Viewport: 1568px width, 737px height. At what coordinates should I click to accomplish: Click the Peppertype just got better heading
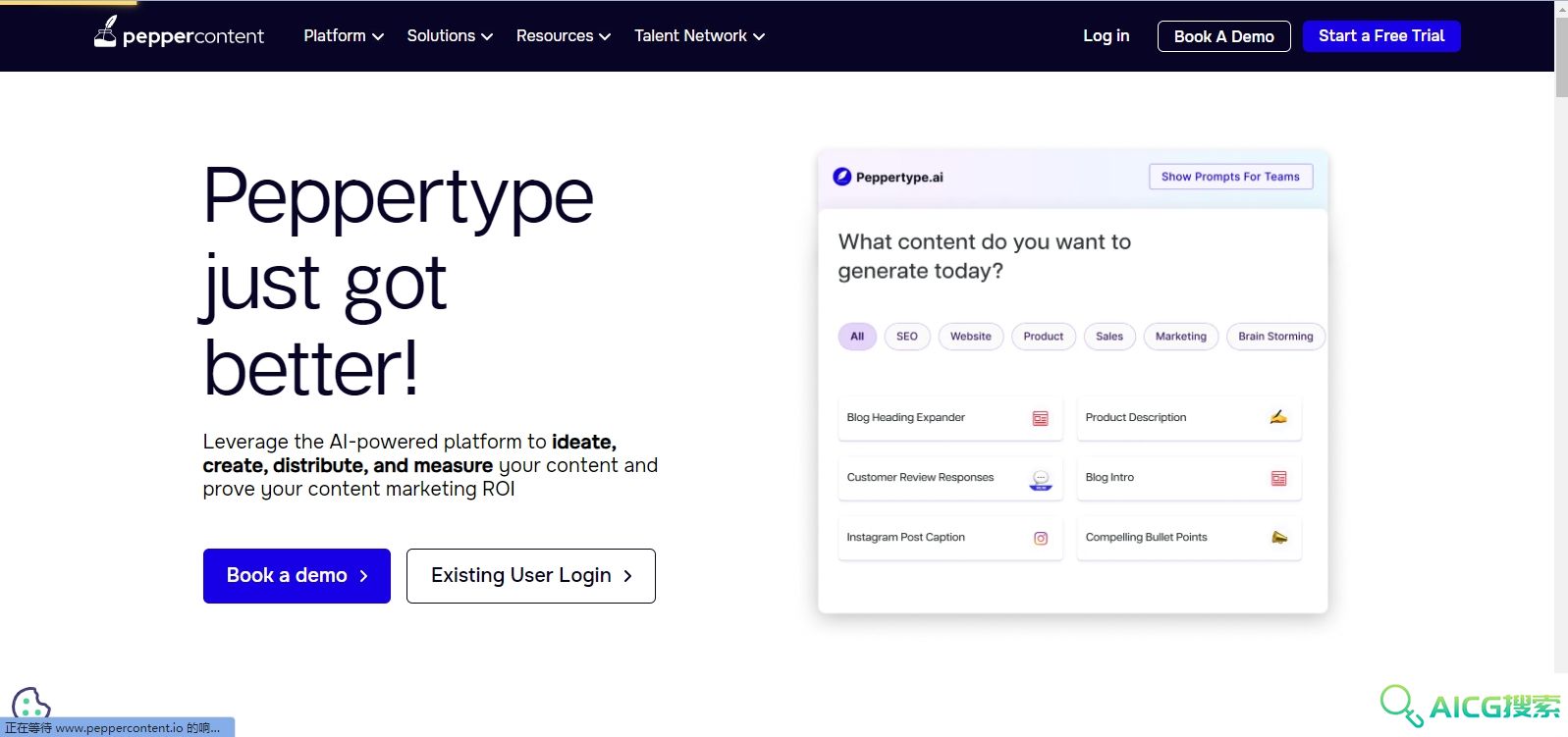pos(399,282)
